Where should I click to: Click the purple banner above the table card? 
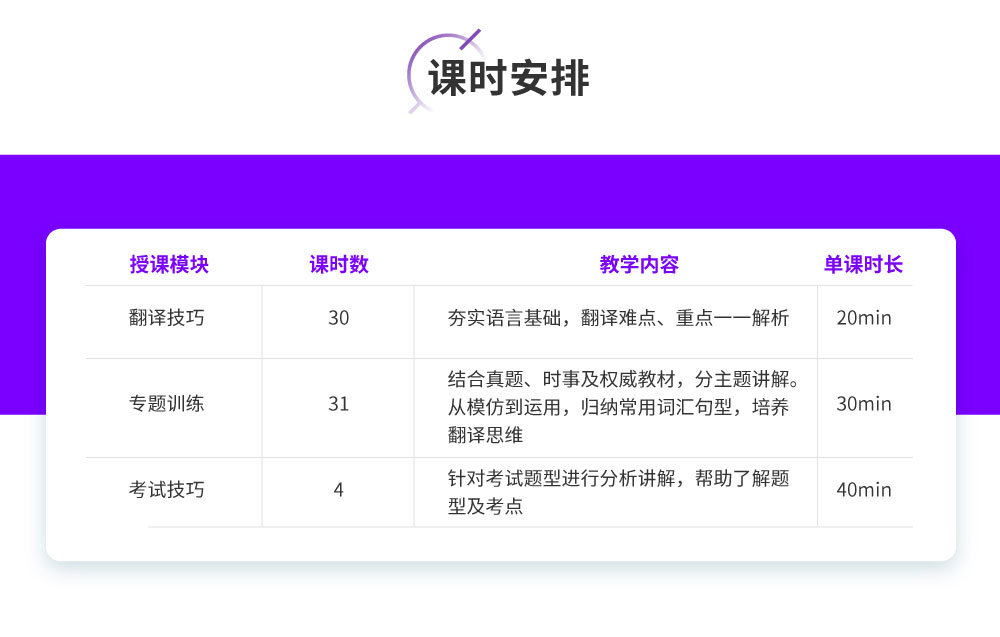500,190
